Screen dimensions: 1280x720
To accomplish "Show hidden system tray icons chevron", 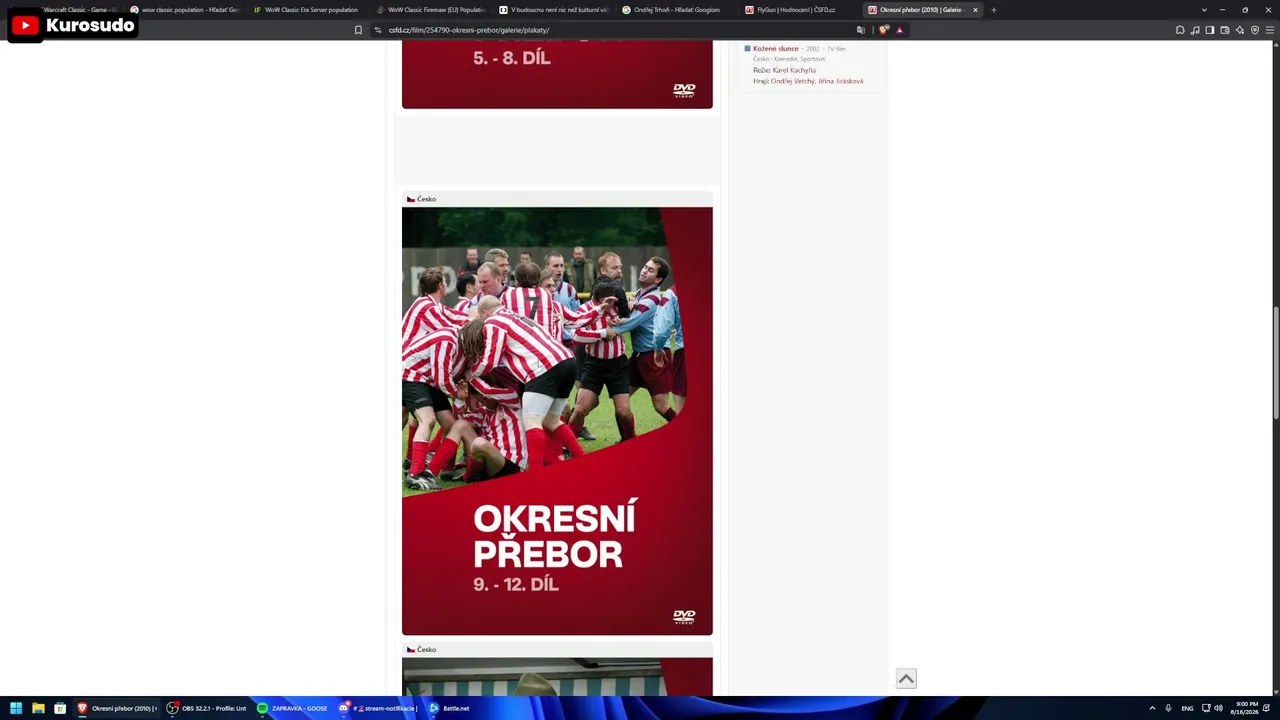I will pos(1152,708).
